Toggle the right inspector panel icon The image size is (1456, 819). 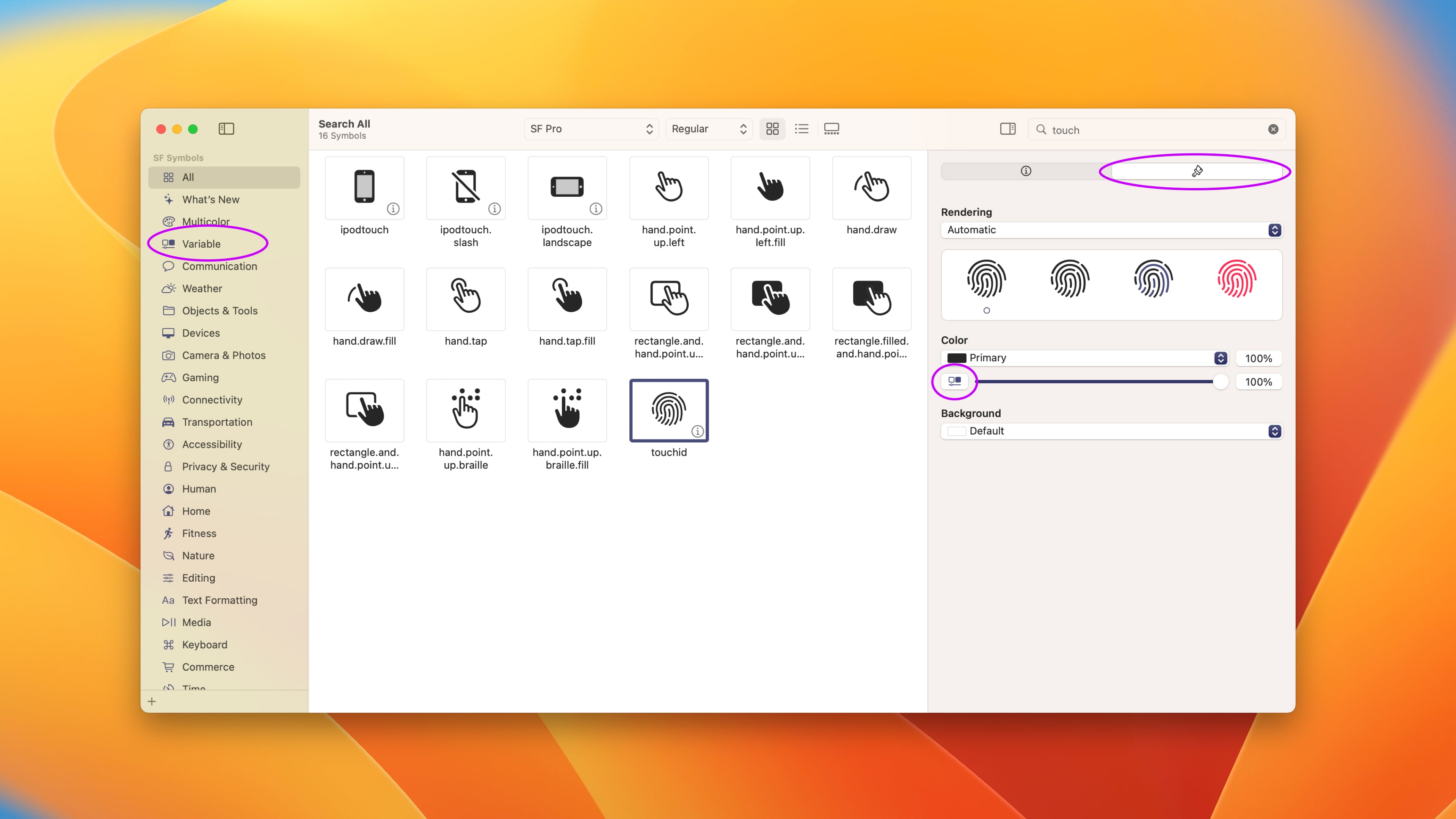(x=1007, y=129)
